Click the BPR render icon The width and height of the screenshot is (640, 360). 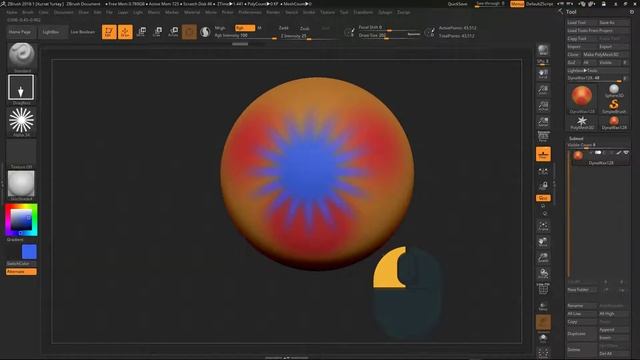(543, 51)
